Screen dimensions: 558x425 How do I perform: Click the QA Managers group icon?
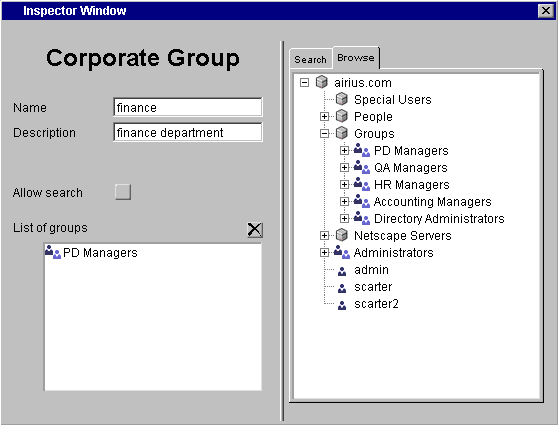click(362, 167)
